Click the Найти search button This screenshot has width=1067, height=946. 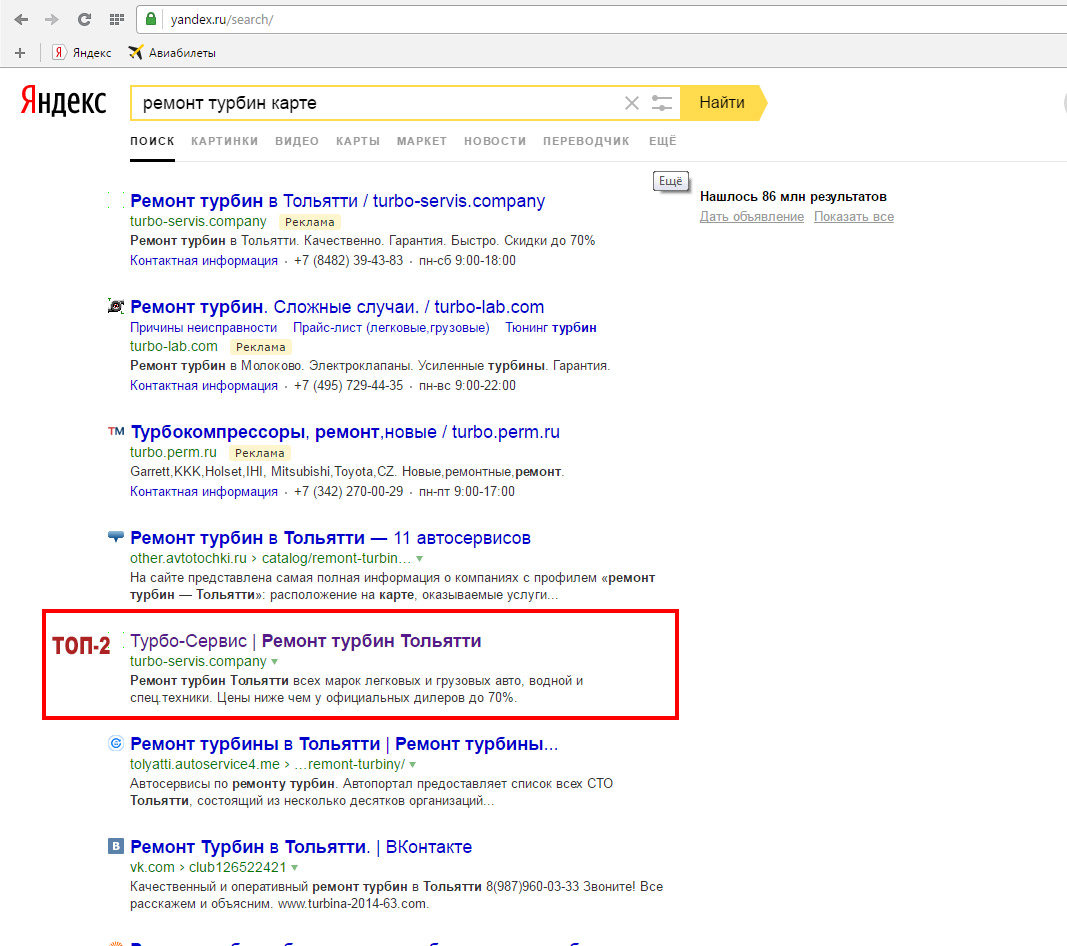click(x=723, y=103)
